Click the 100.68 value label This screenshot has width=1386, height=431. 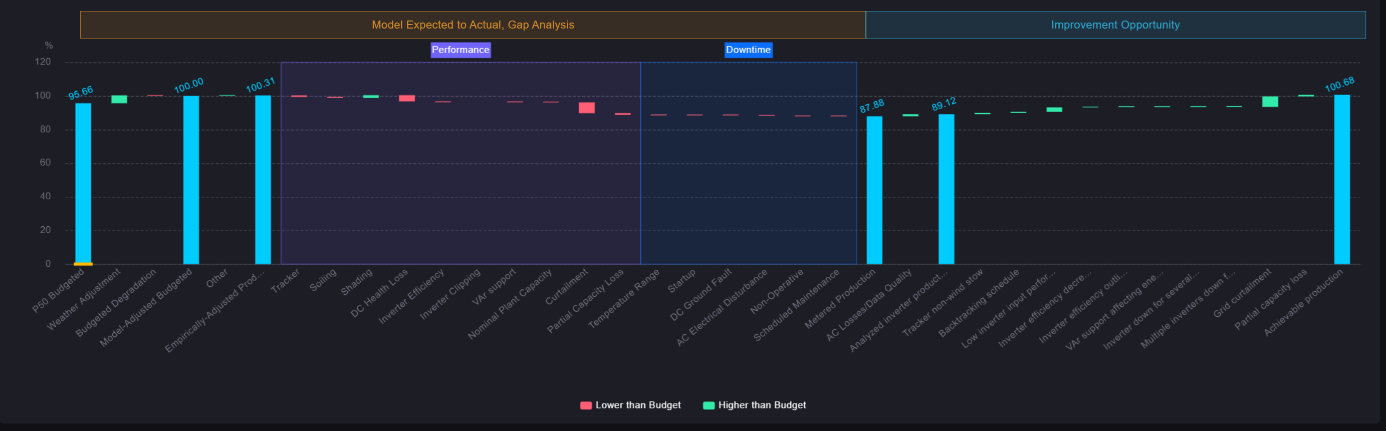click(x=1338, y=84)
